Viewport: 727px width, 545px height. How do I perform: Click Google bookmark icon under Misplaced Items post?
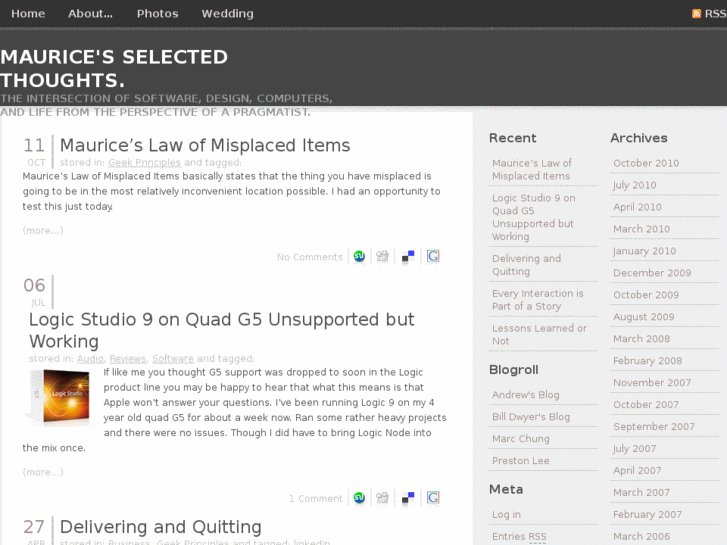433,257
